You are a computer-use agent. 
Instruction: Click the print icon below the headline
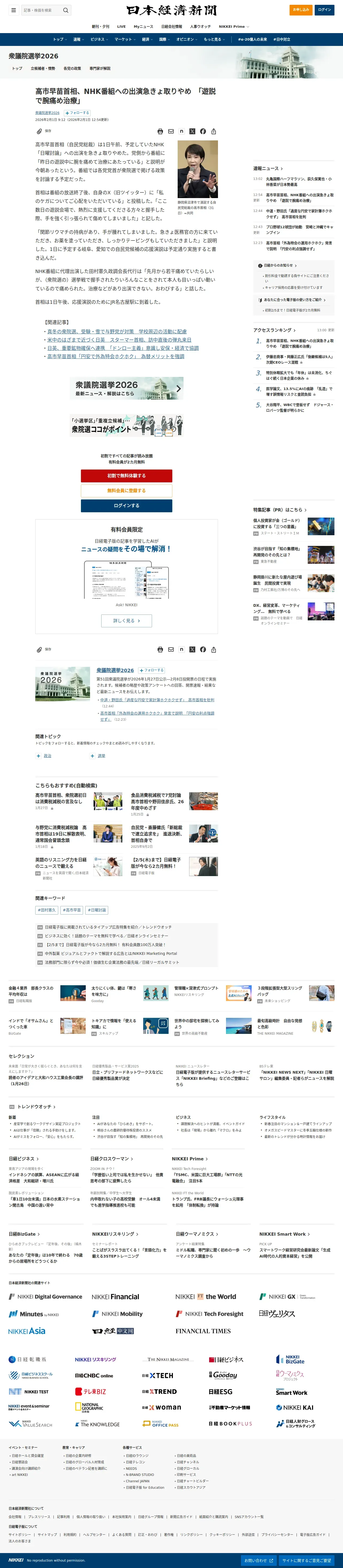[160, 132]
